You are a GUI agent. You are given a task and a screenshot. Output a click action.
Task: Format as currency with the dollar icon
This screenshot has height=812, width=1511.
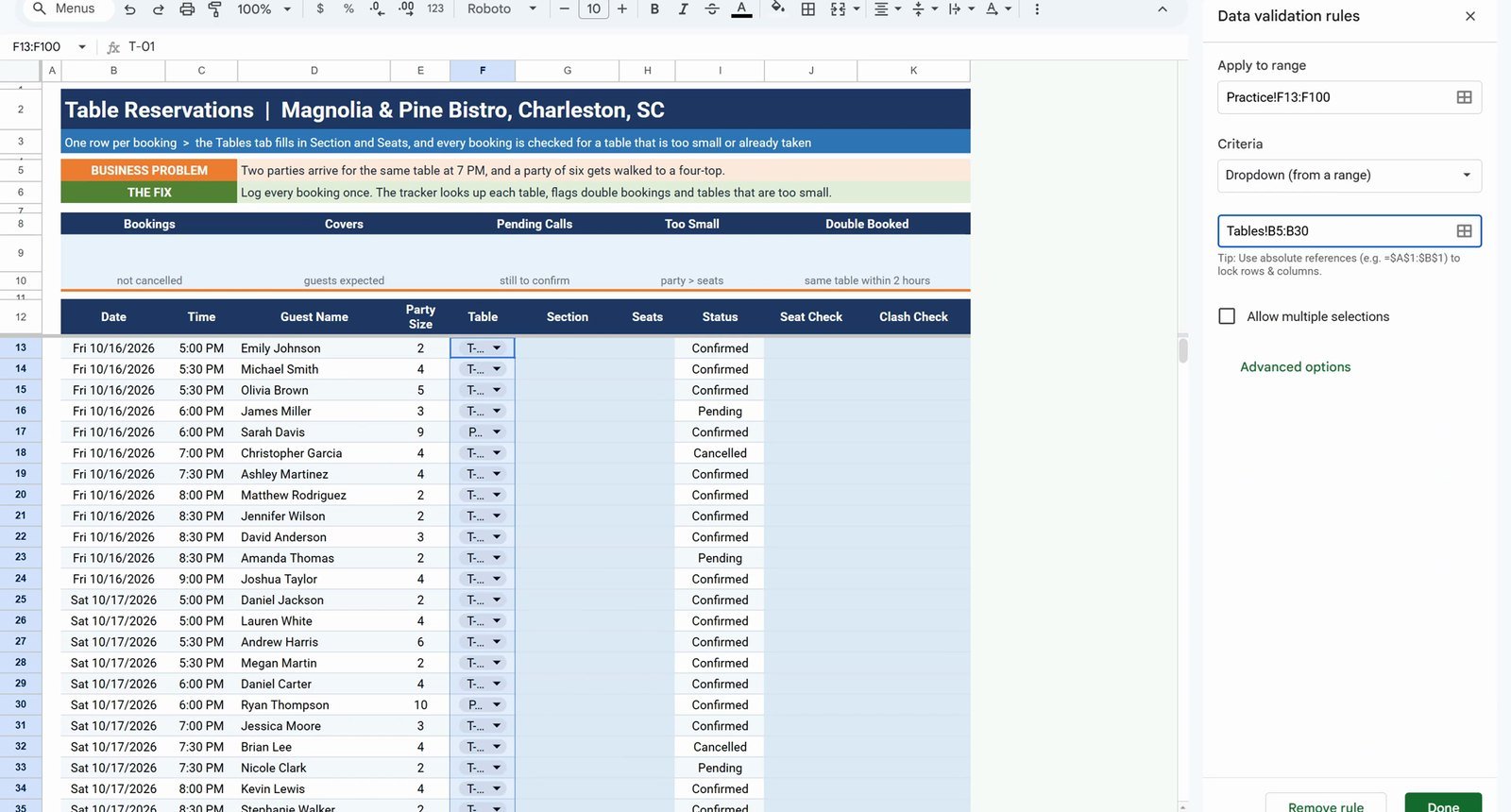[x=320, y=9]
